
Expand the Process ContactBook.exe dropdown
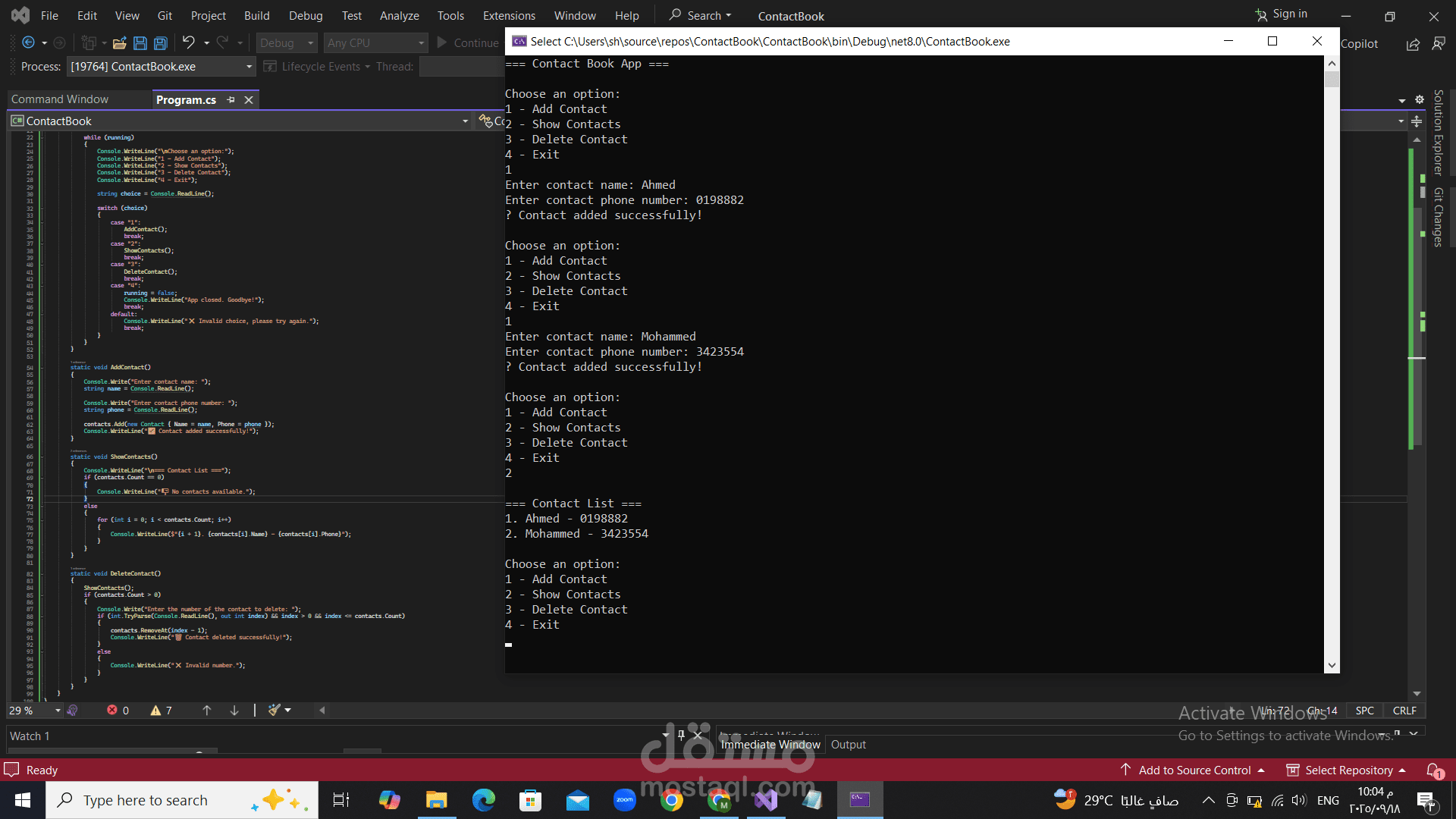[x=249, y=67]
